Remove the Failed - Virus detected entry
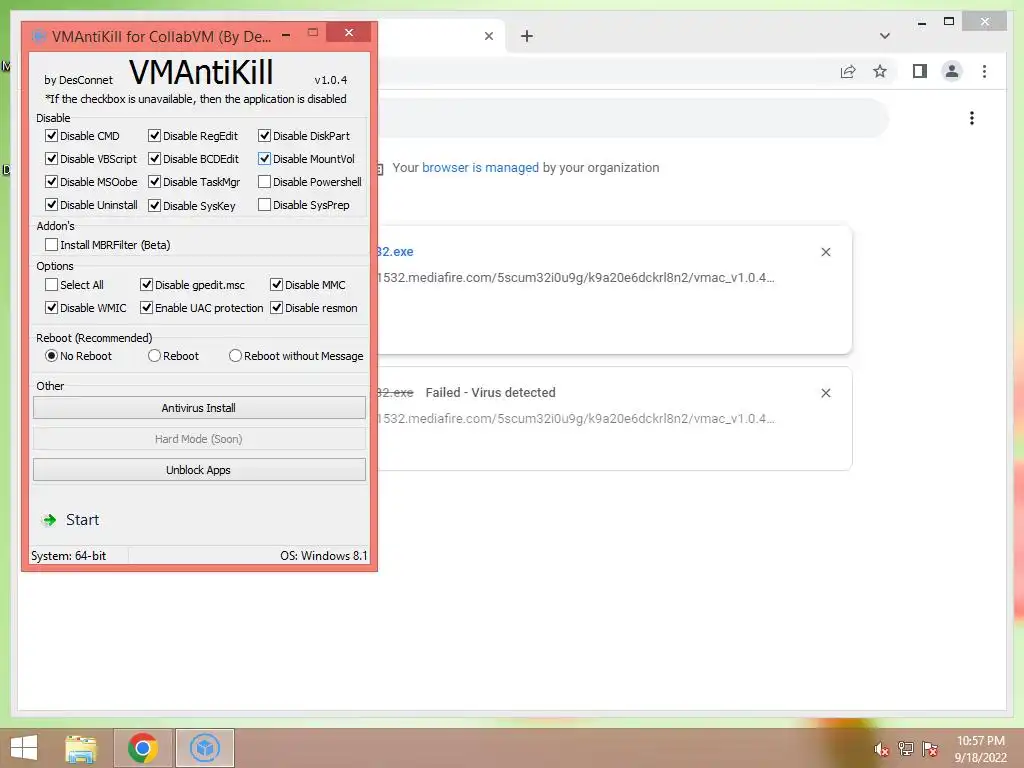The height and width of the screenshot is (768, 1024). click(x=826, y=393)
